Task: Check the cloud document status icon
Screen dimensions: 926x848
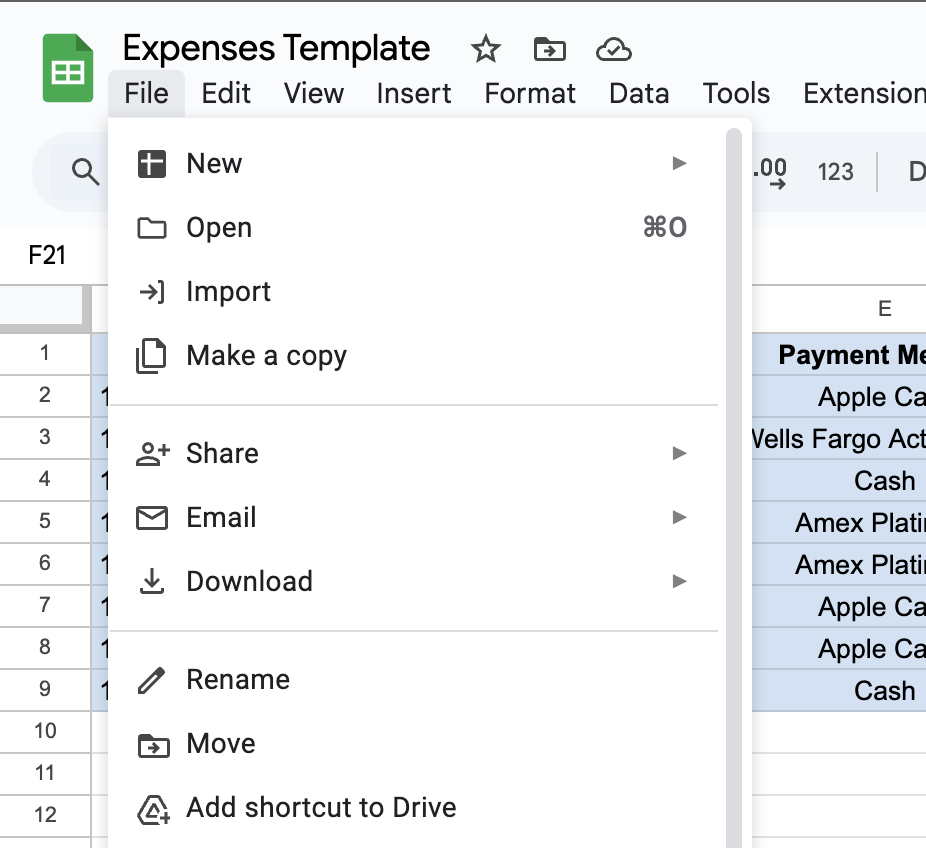Action: tap(614, 50)
